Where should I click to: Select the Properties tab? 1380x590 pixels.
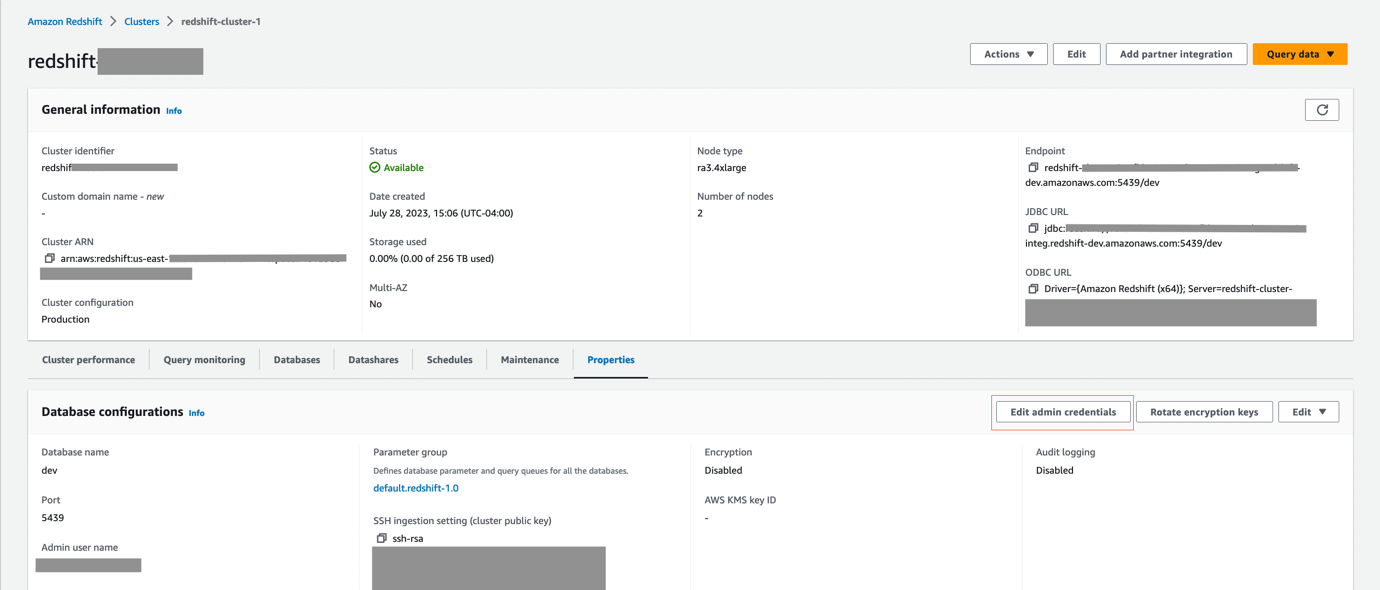[x=611, y=360]
